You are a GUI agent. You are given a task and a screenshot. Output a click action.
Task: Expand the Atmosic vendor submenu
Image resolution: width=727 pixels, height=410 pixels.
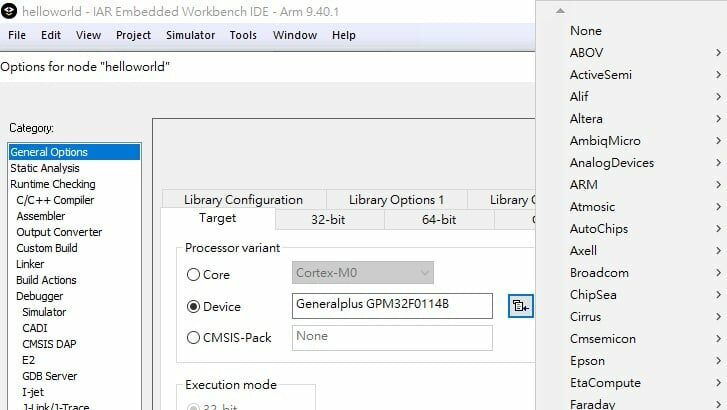pos(631,207)
